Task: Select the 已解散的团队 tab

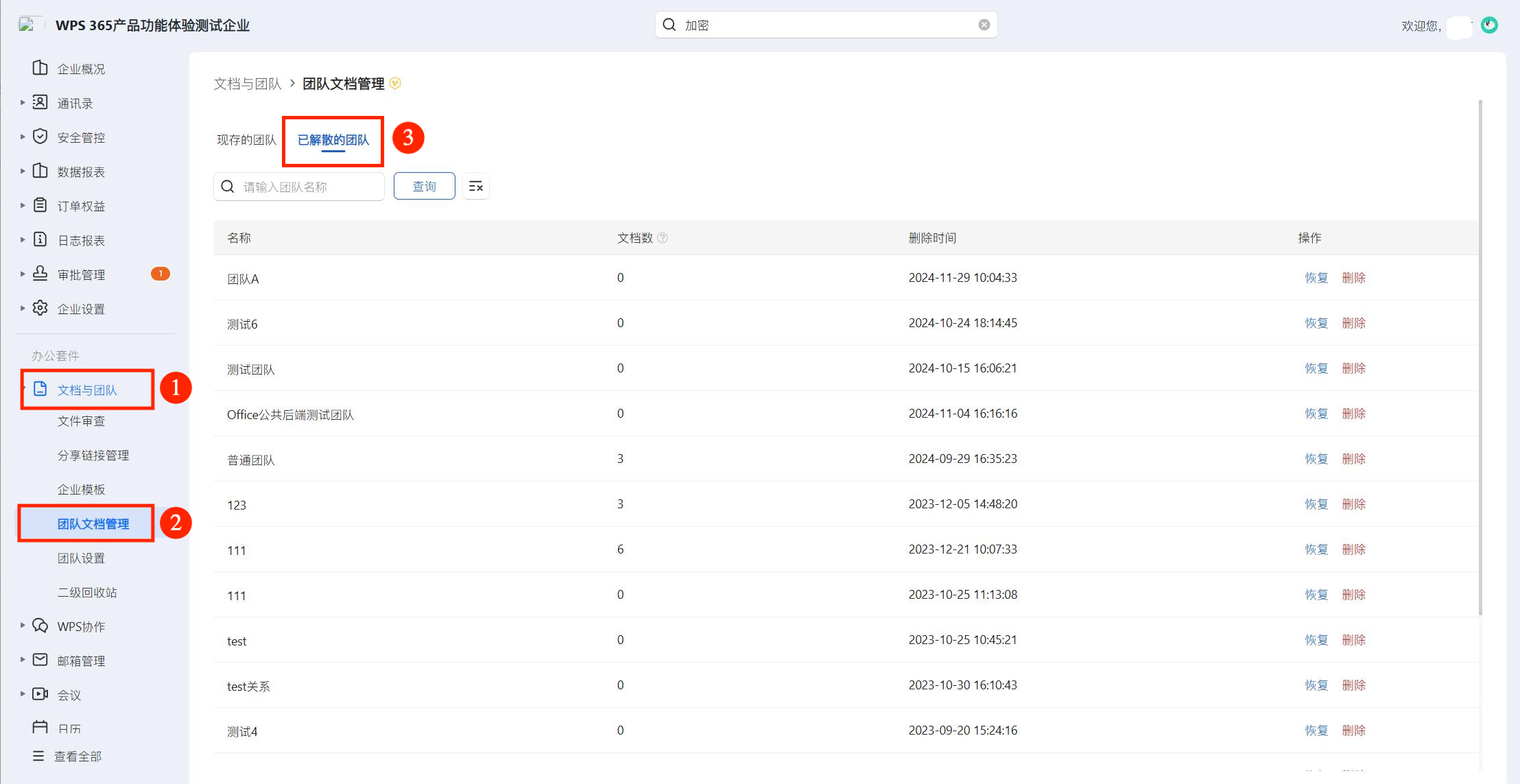Action: coord(333,140)
